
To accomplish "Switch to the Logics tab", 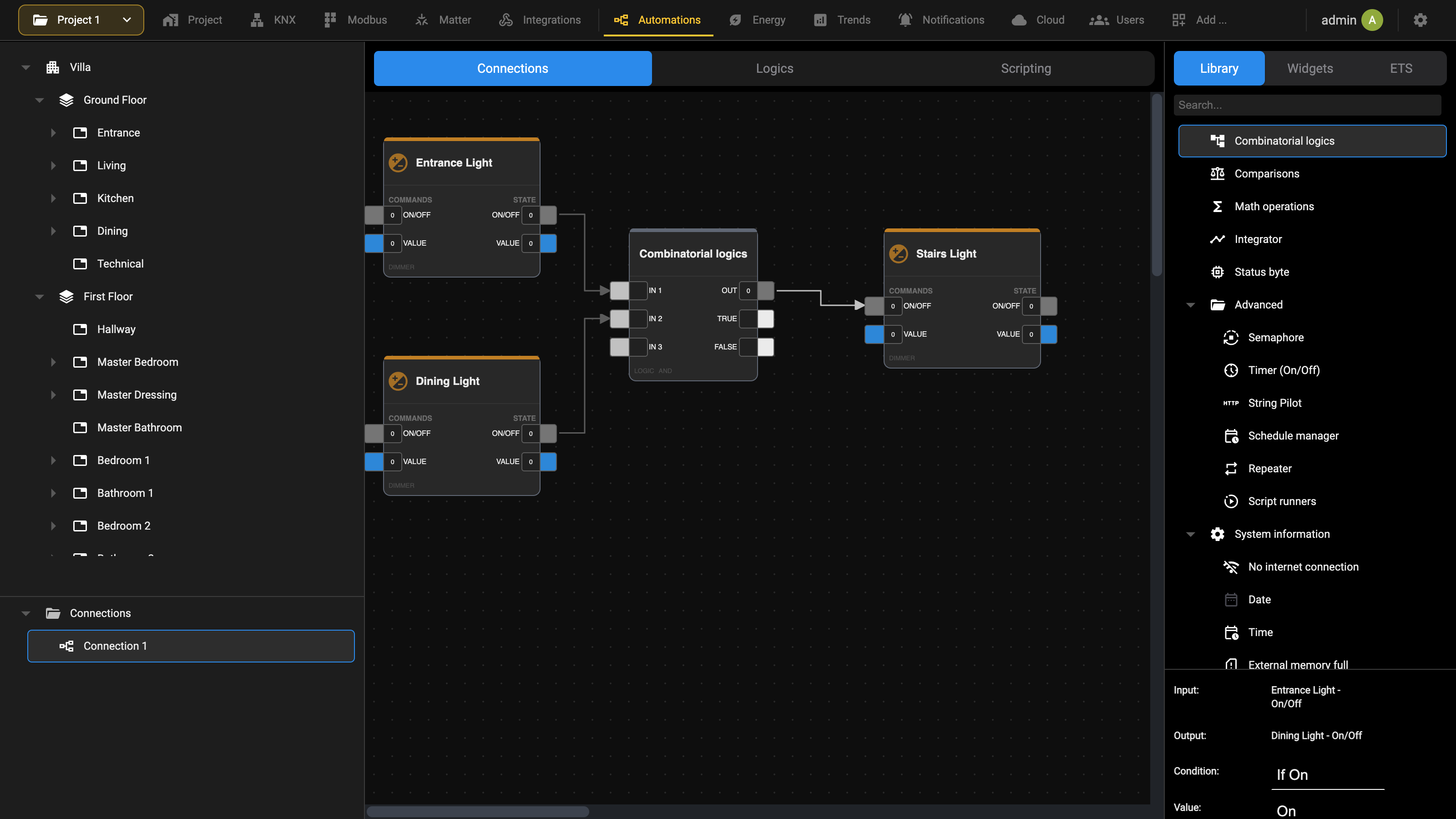I will [x=774, y=68].
